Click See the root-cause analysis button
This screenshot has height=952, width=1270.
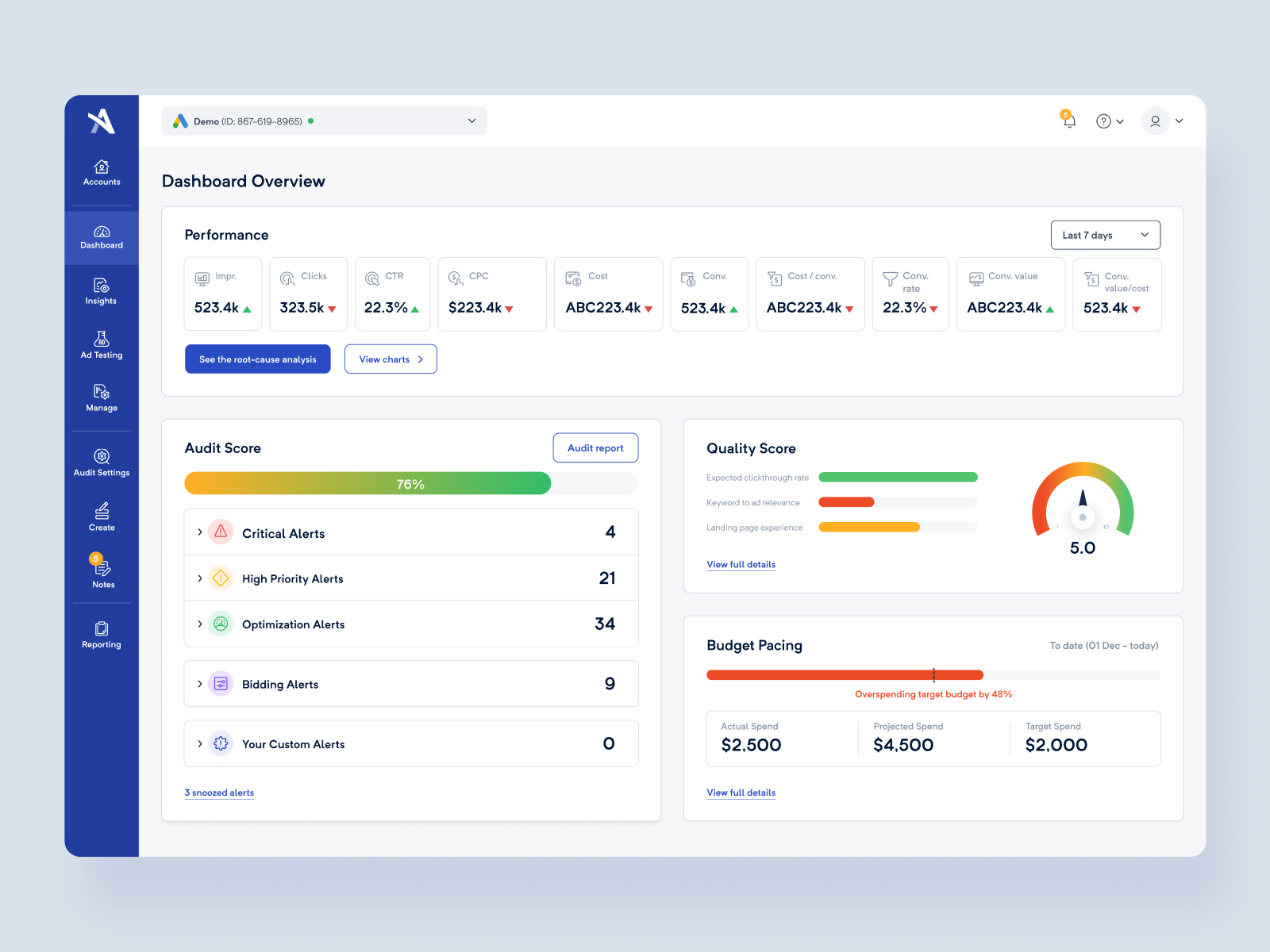(x=257, y=359)
